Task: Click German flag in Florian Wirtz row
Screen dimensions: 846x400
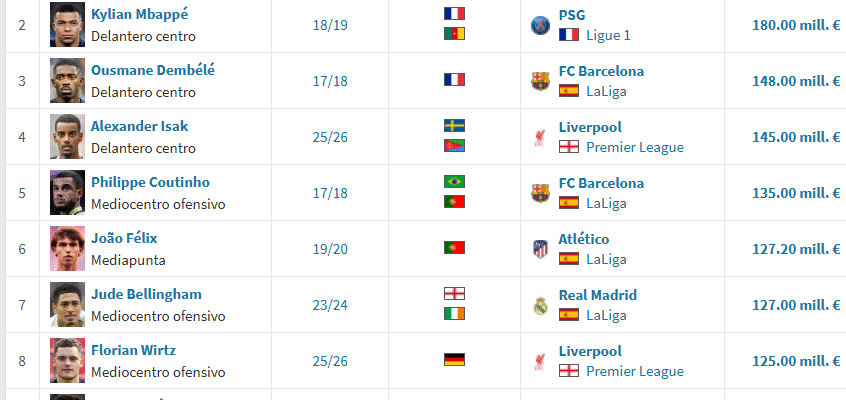Action: [x=454, y=359]
